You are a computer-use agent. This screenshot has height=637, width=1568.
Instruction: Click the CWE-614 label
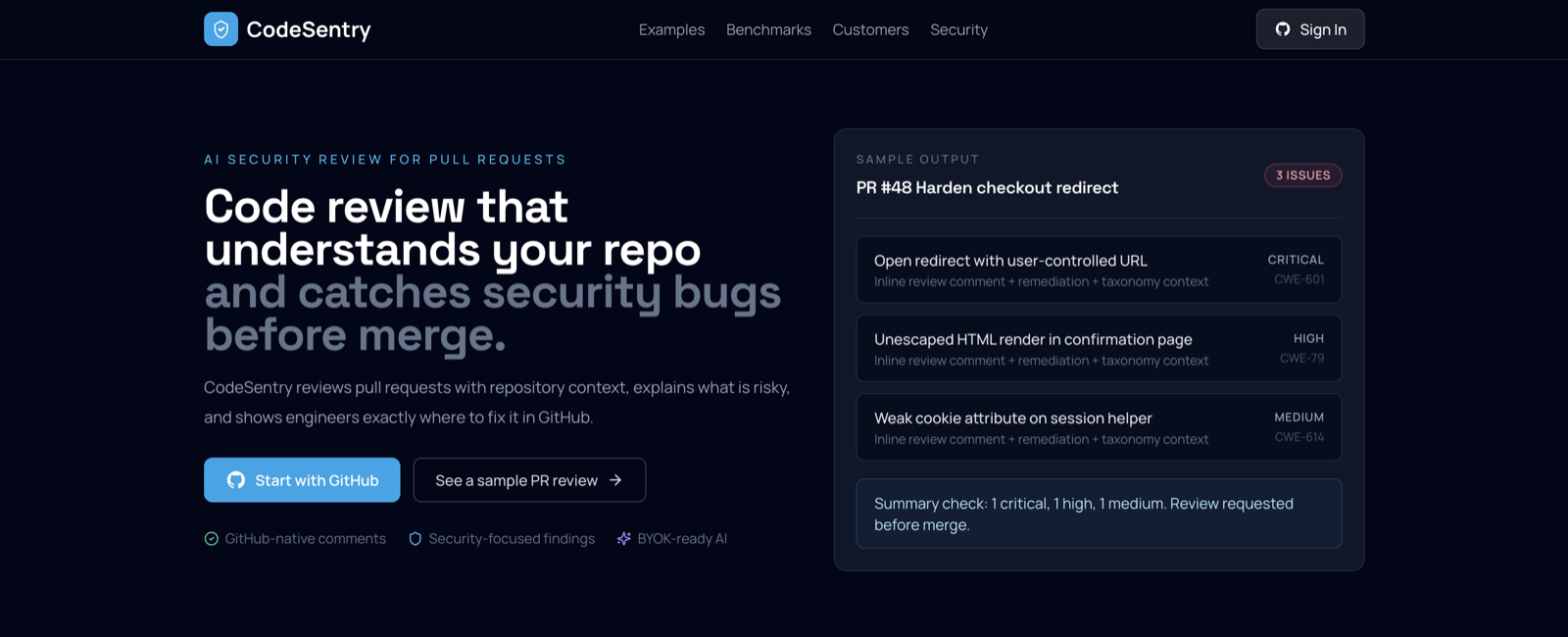tap(1299, 437)
